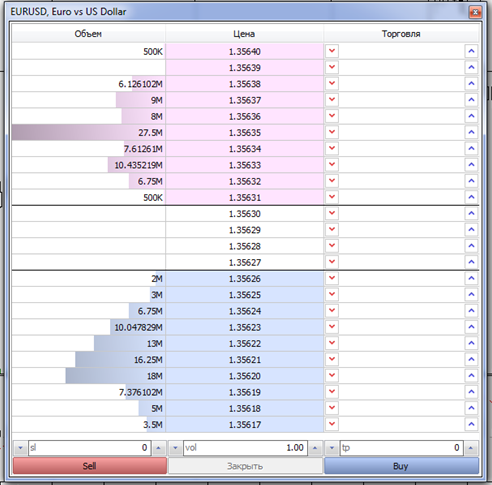Image resolution: width=492 pixels, height=485 pixels.
Task: Select the 27.5M volume bar at 1.35635
Action: 88,132
